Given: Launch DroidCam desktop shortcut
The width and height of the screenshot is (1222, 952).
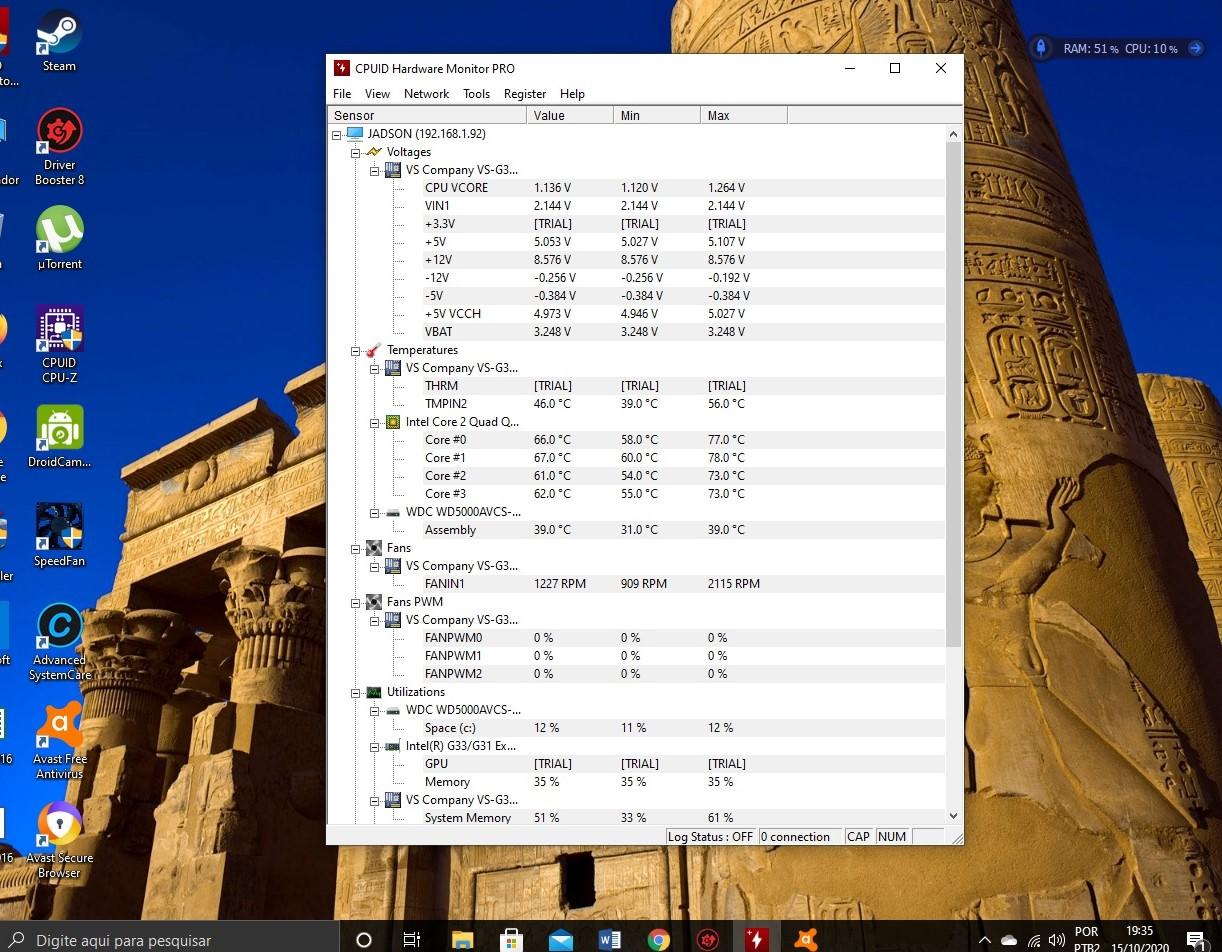Looking at the screenshot, I should tap(60, 436).
